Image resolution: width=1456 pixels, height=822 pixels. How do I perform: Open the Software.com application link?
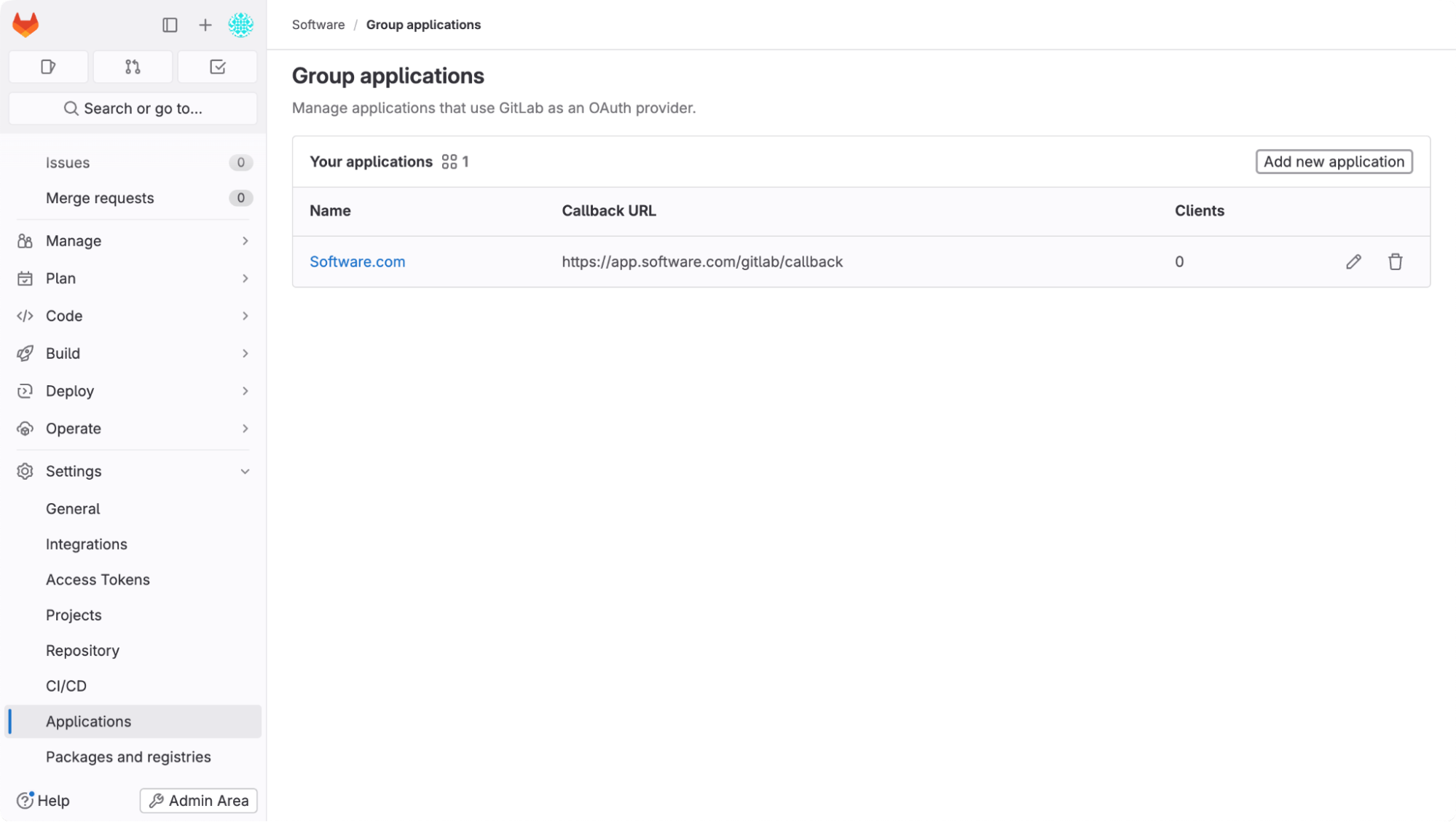point(357,261)
